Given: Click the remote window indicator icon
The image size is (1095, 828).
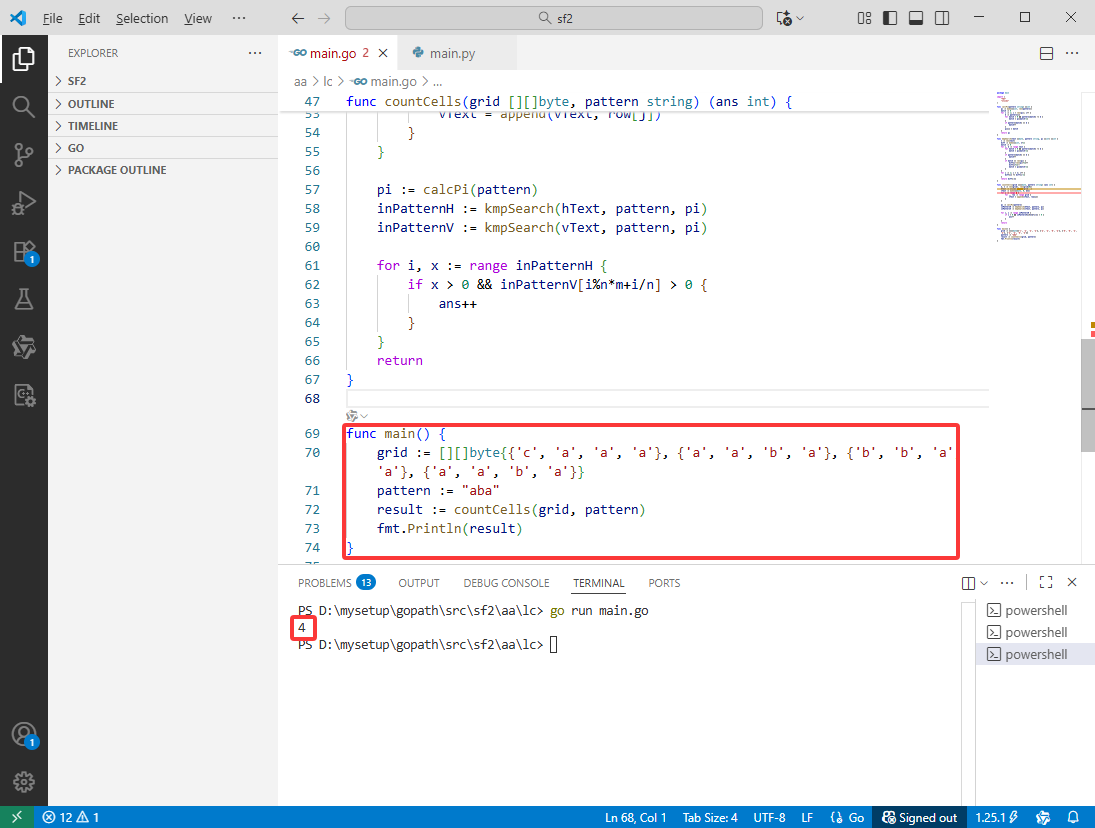Looking at the screenshot, I should tap(17, 817).
